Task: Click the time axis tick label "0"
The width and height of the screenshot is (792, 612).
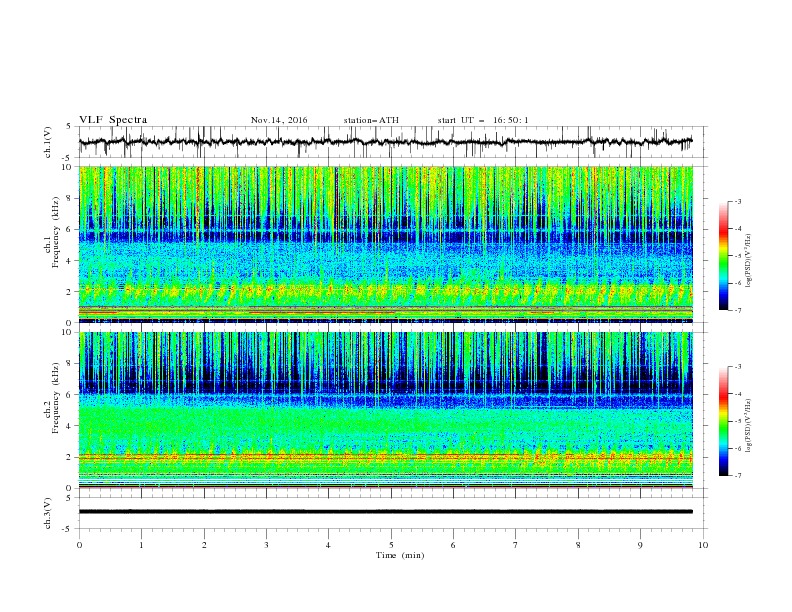Action: pos(79,545)
